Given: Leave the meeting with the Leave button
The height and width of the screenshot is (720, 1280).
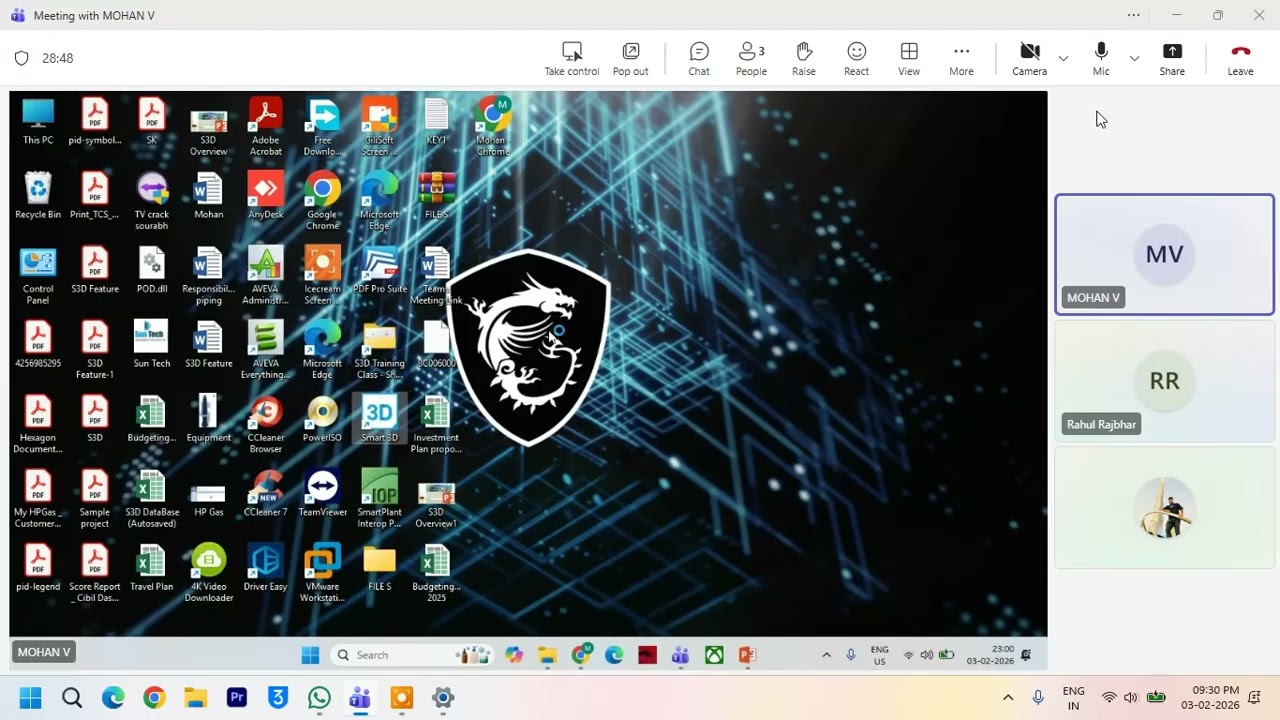Looking at the screenshot, I should point(1240,58).
